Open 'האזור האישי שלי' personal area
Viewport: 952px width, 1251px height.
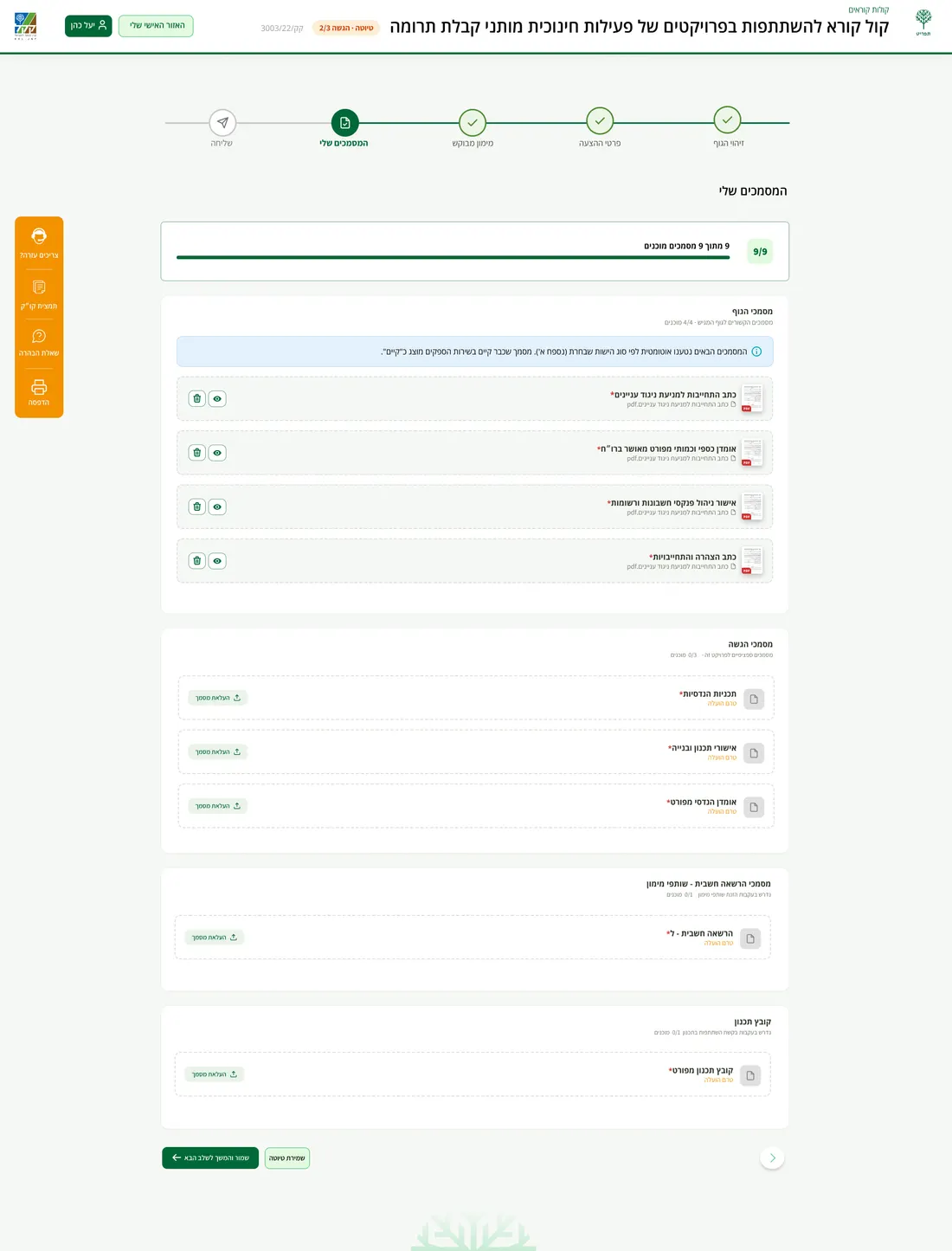(156, 26)
